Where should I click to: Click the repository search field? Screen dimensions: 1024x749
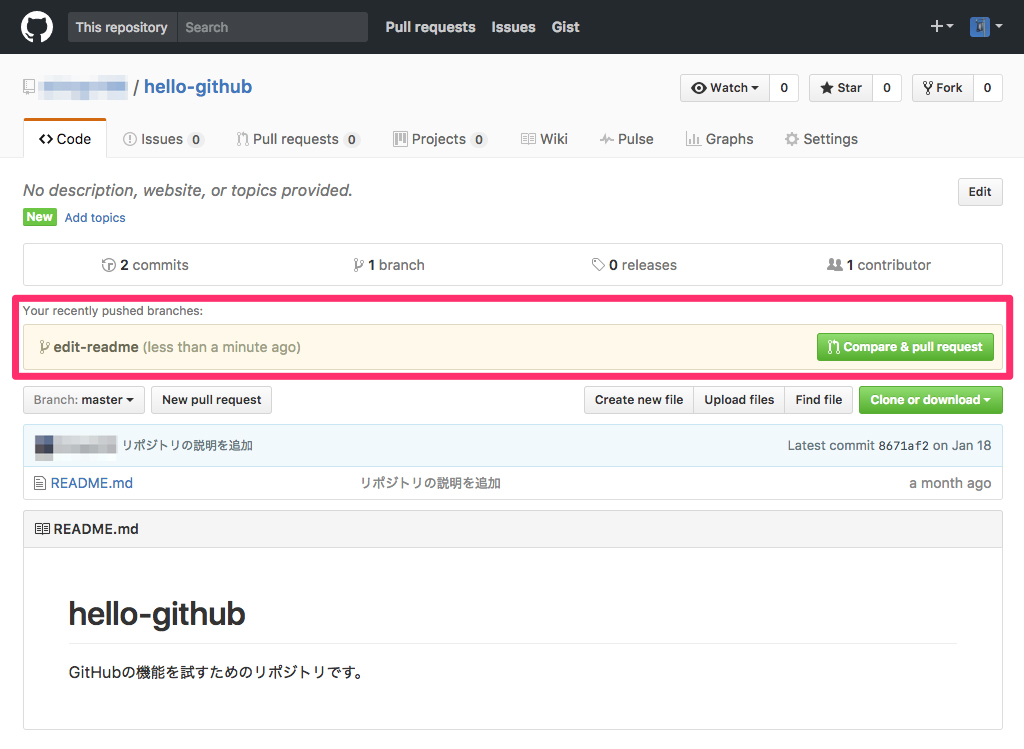click(x=272, y=27)
